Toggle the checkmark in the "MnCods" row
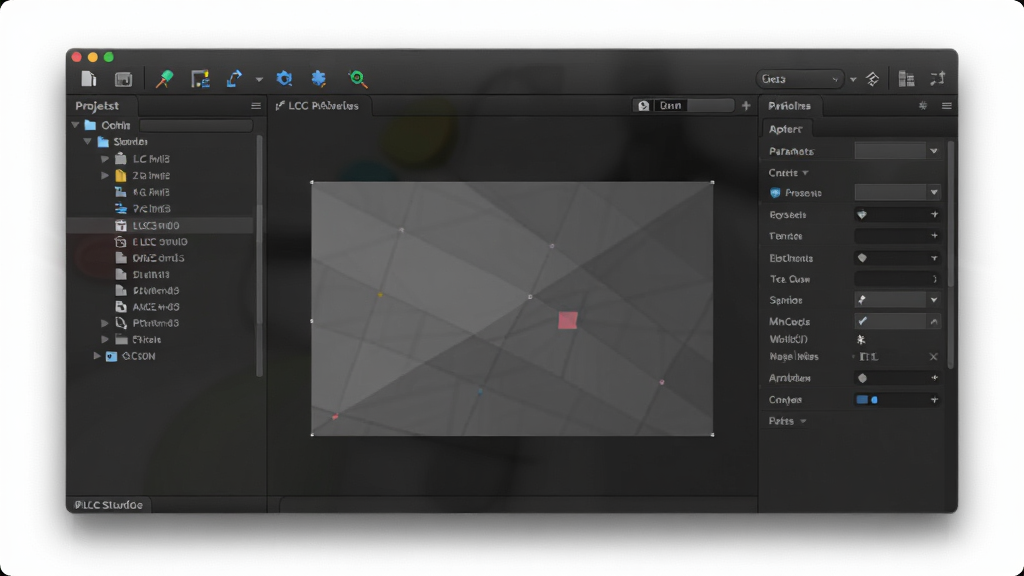 (863, 321)
